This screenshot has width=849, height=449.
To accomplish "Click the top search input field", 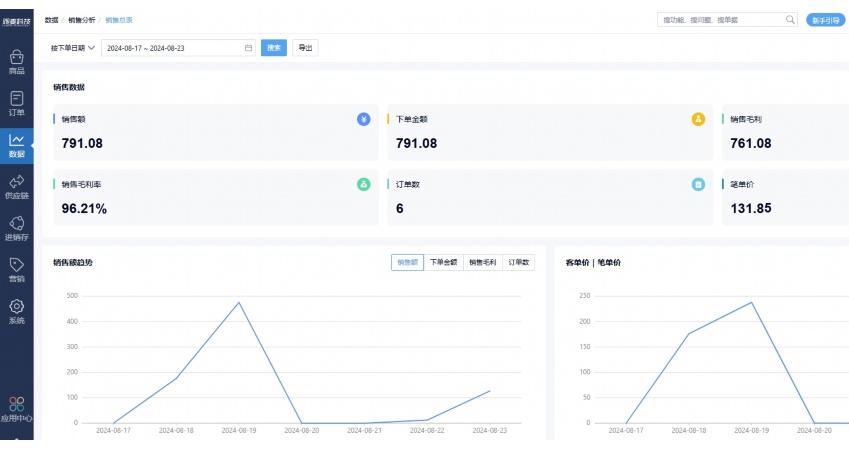I will coord(720,19).
